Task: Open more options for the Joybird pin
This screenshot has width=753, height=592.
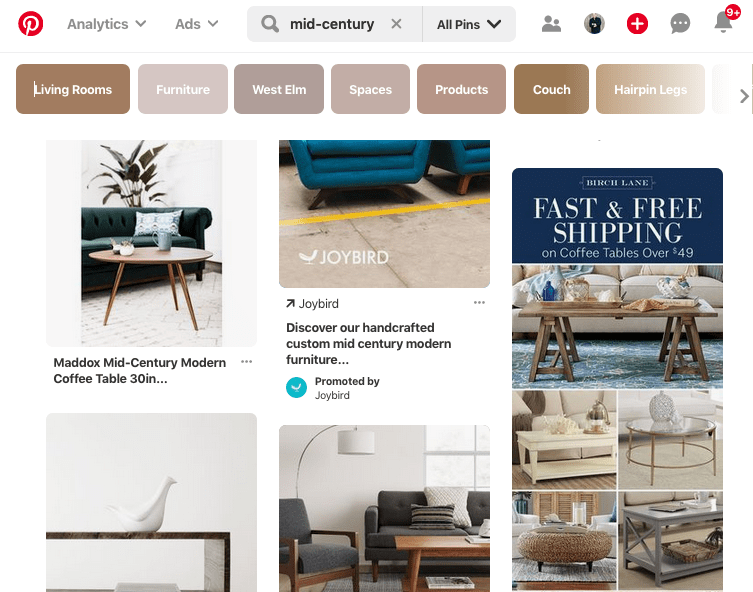Action: [479, 302]
